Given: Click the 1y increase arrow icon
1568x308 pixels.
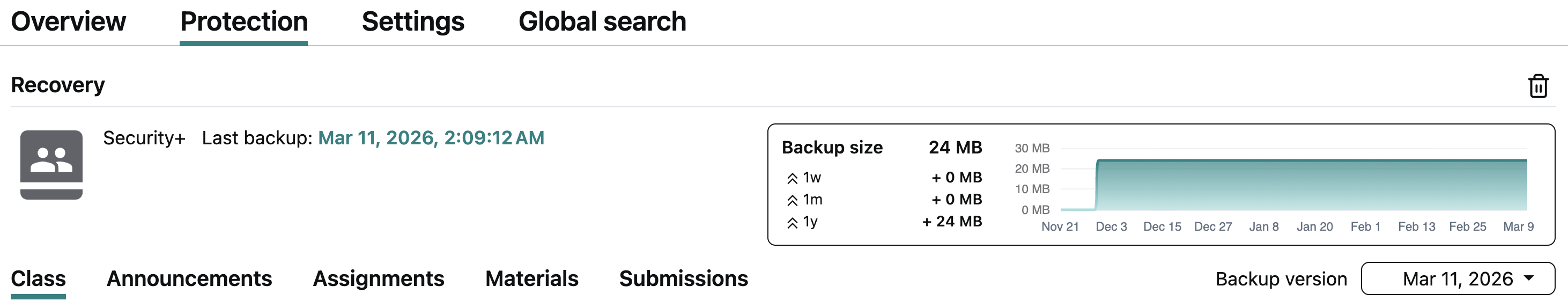Looking at the screenshot, I should coord(792,223).
